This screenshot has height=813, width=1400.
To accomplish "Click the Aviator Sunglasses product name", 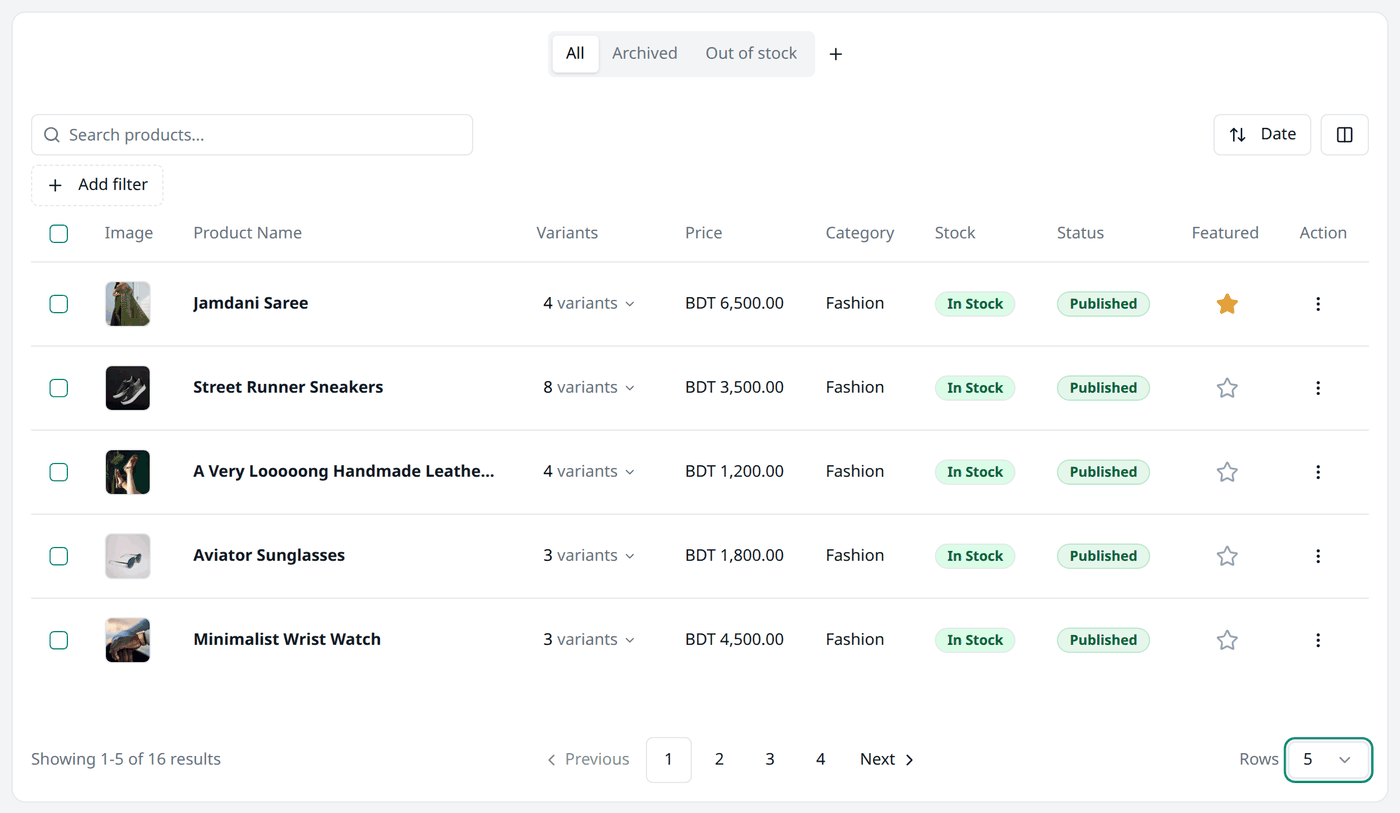I will [x=269, y=556].
